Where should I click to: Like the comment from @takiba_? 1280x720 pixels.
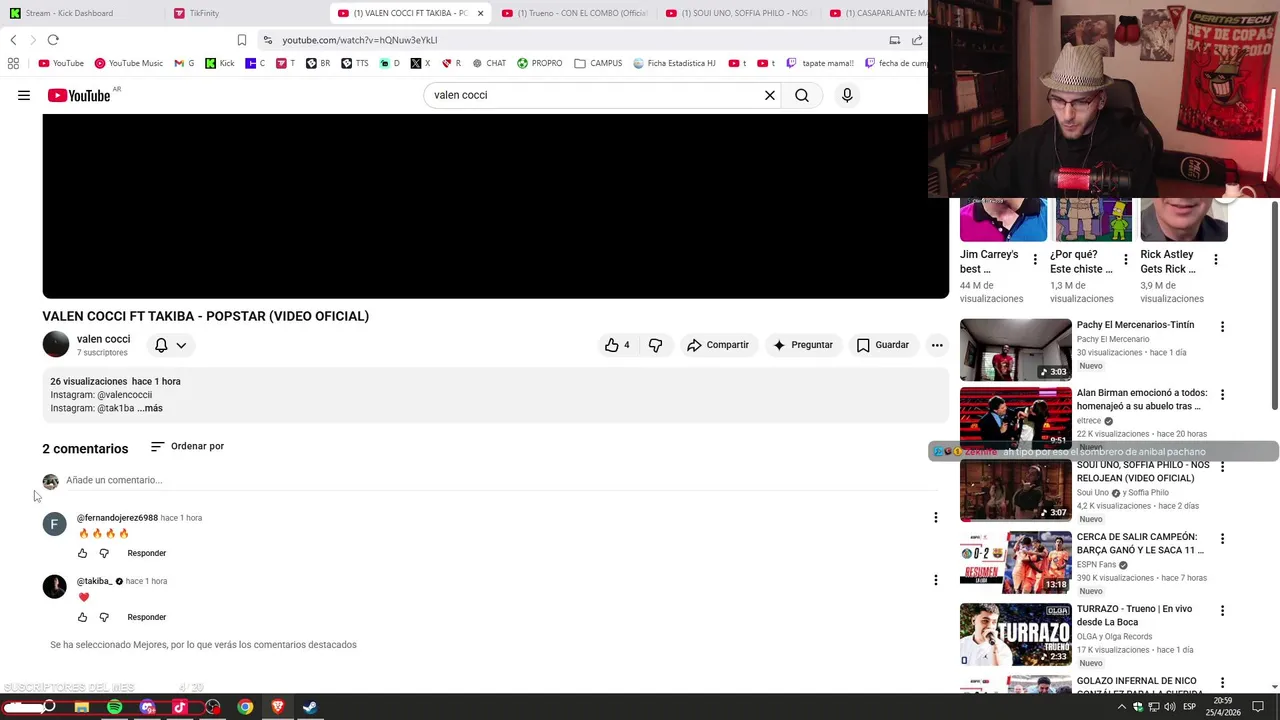(83, 617)
